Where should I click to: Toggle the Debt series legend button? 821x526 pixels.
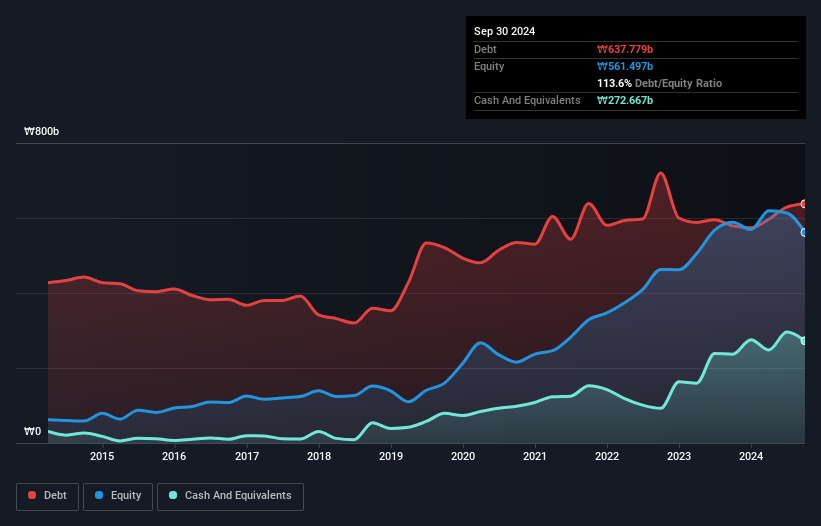tap(48, 496)
